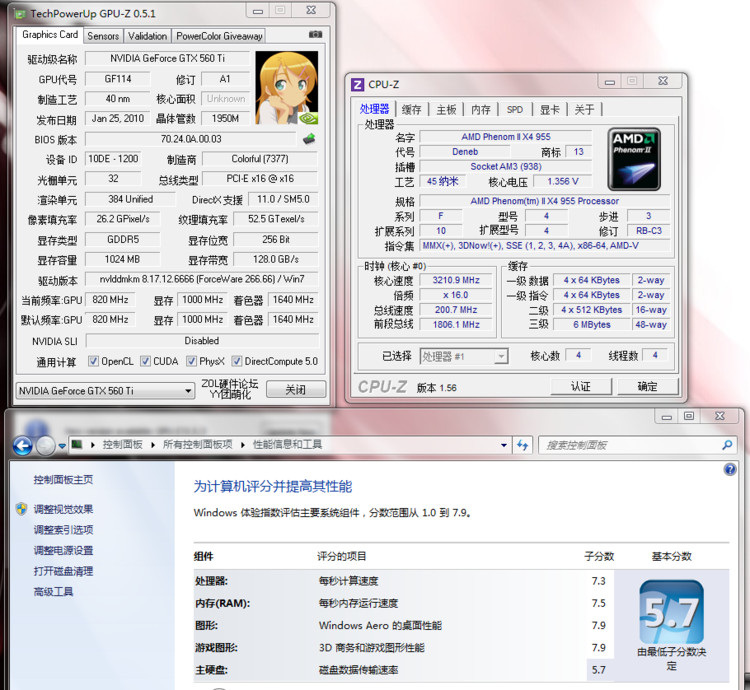Click the 处理器 subscore 7.3 value
Screen dimensions: 750x690
[599, 581]
